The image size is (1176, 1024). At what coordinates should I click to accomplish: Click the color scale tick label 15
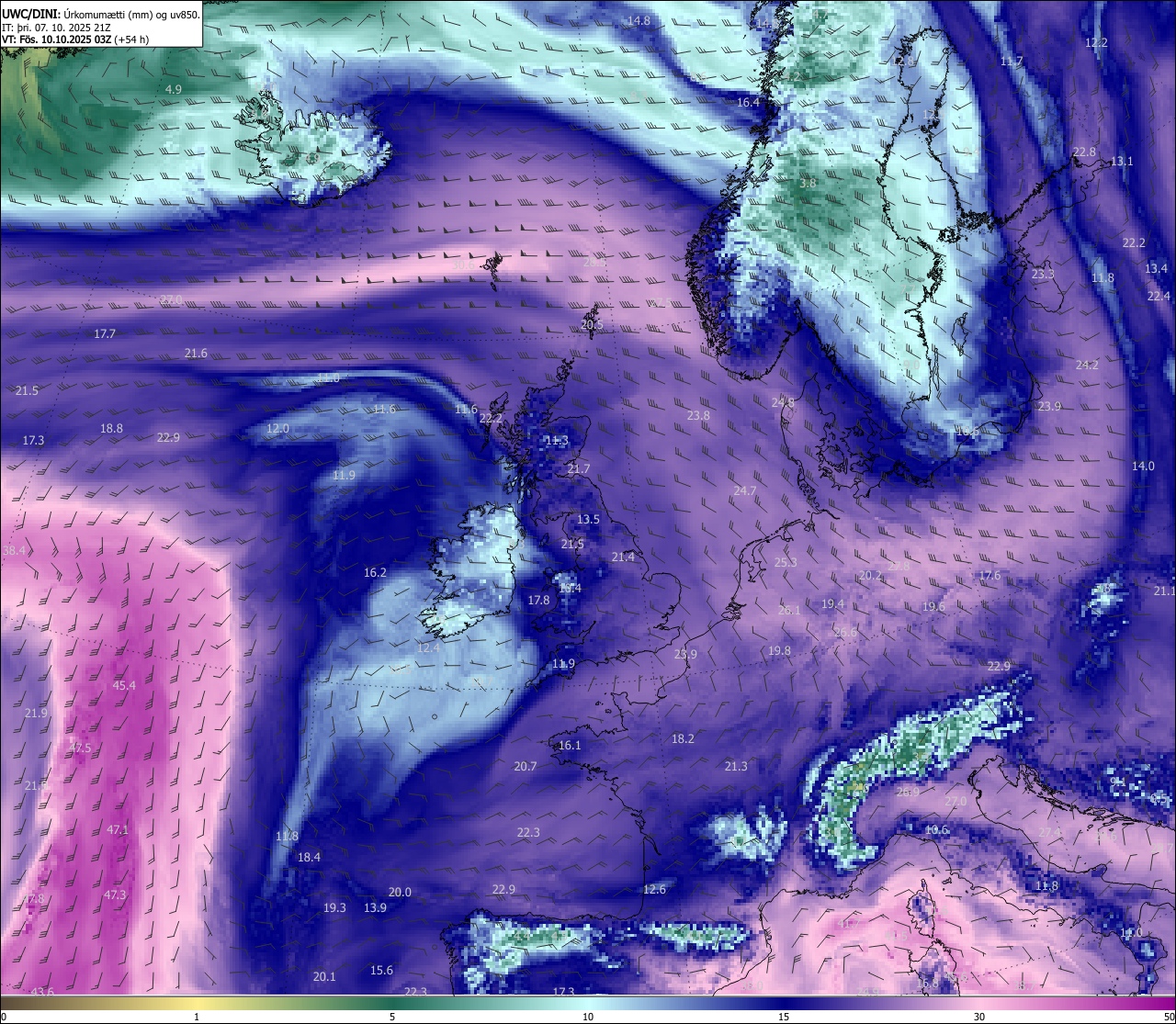784,1017
